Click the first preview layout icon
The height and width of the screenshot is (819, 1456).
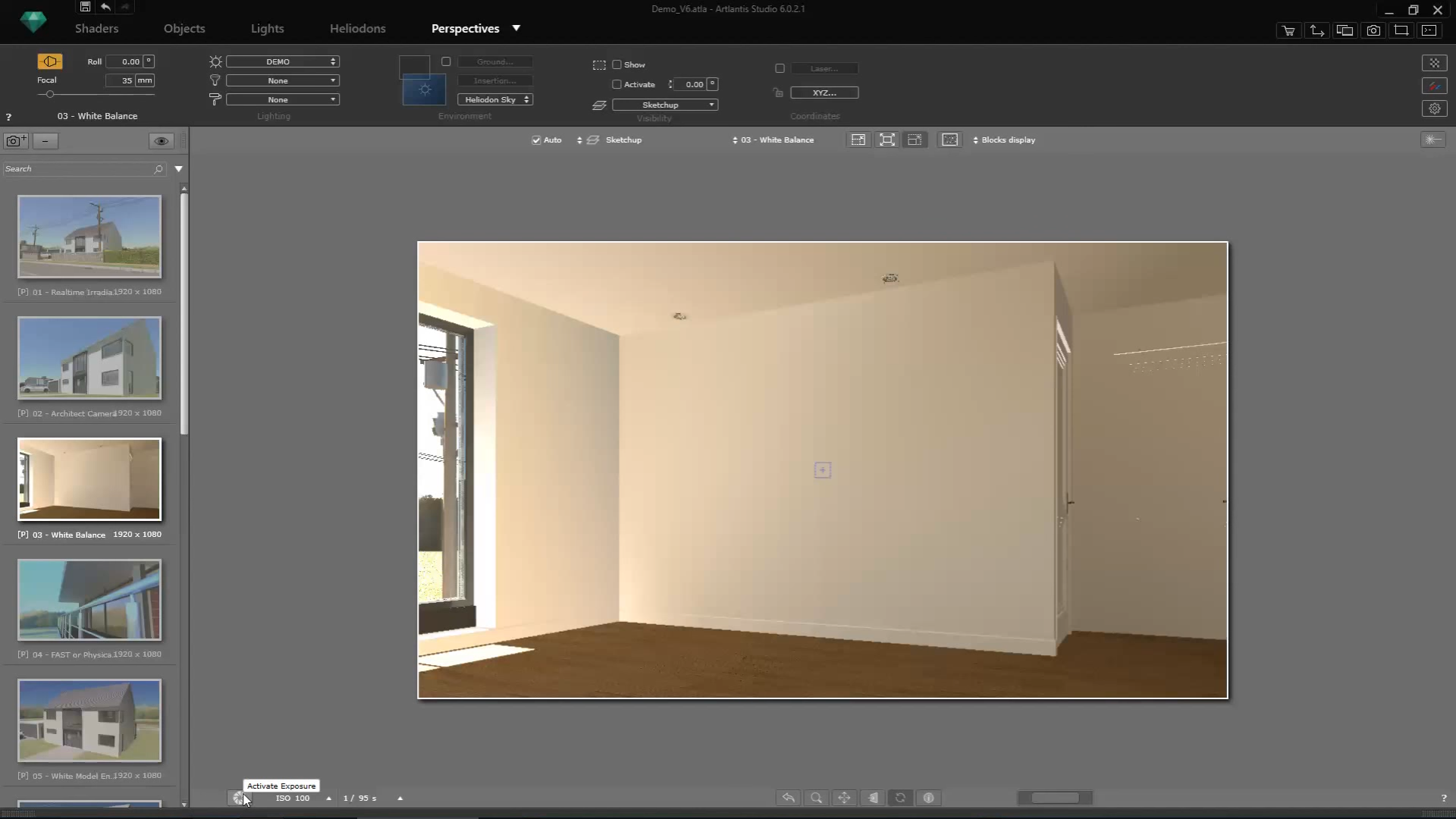click(858, 140)
